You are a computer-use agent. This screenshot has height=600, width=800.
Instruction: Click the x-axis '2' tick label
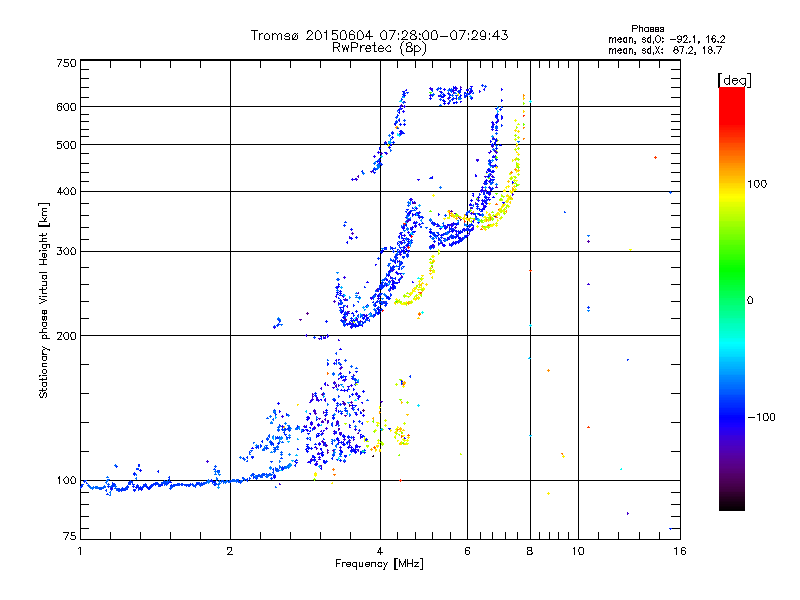(230, 551)
